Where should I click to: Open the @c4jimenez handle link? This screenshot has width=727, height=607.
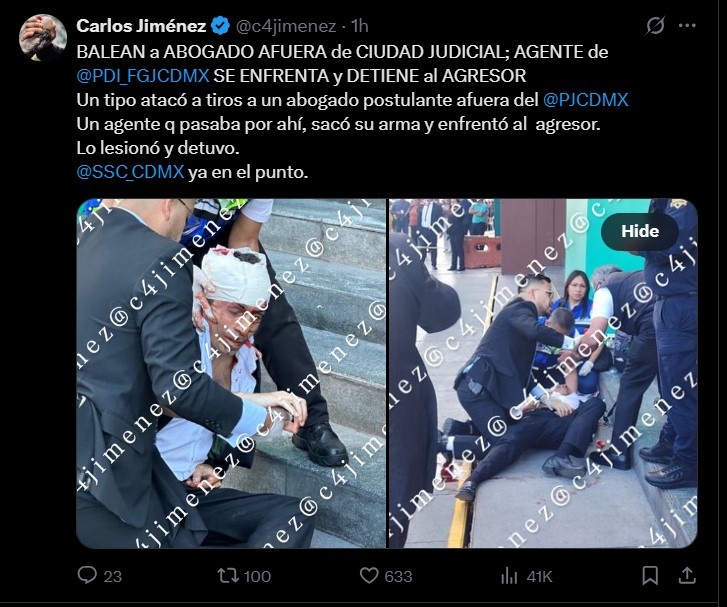pos(286,26)
